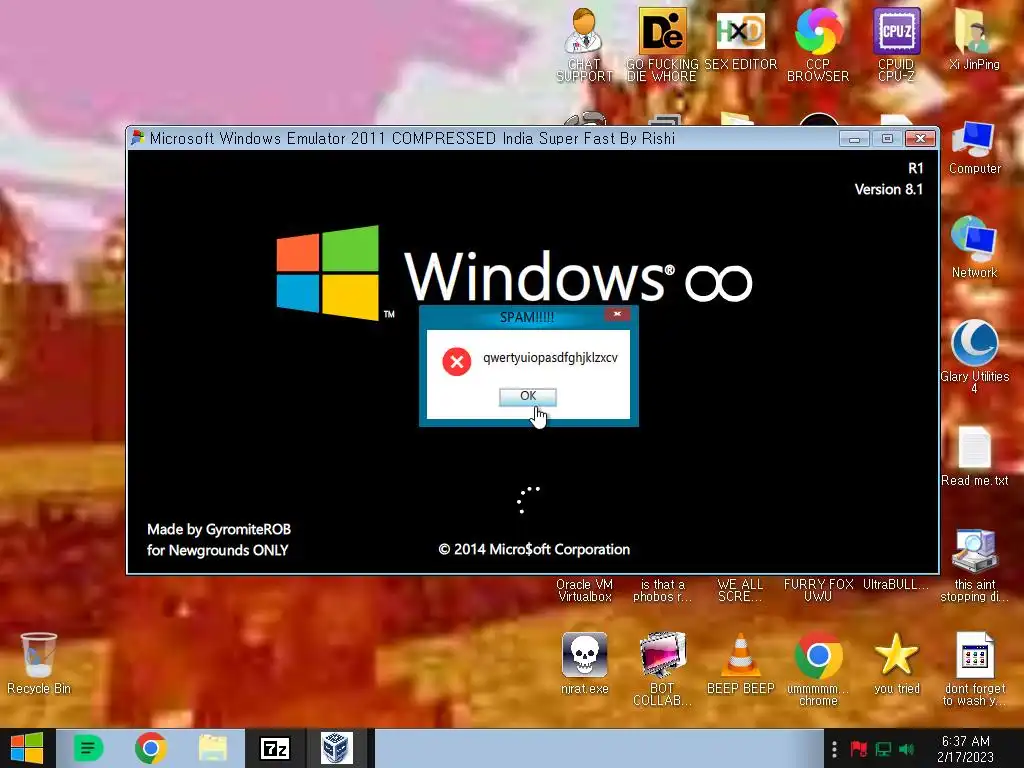Click the Windows Start button
This screenshot has width=1024, height=768.
click(x=27, y=748)
